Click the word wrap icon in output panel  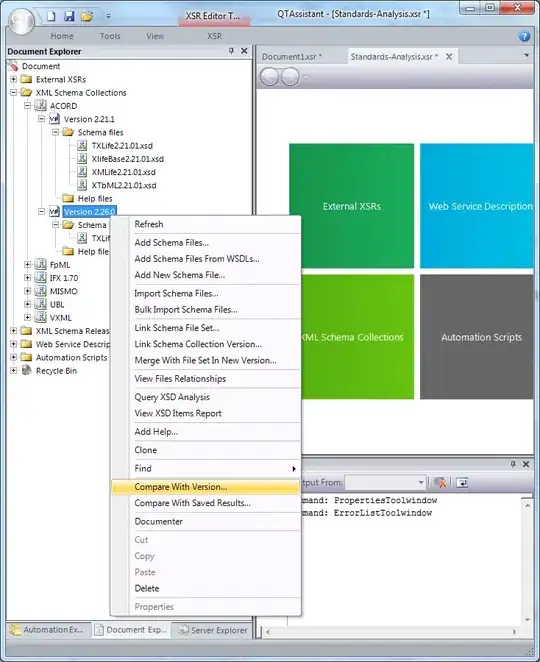click(462, 482)
